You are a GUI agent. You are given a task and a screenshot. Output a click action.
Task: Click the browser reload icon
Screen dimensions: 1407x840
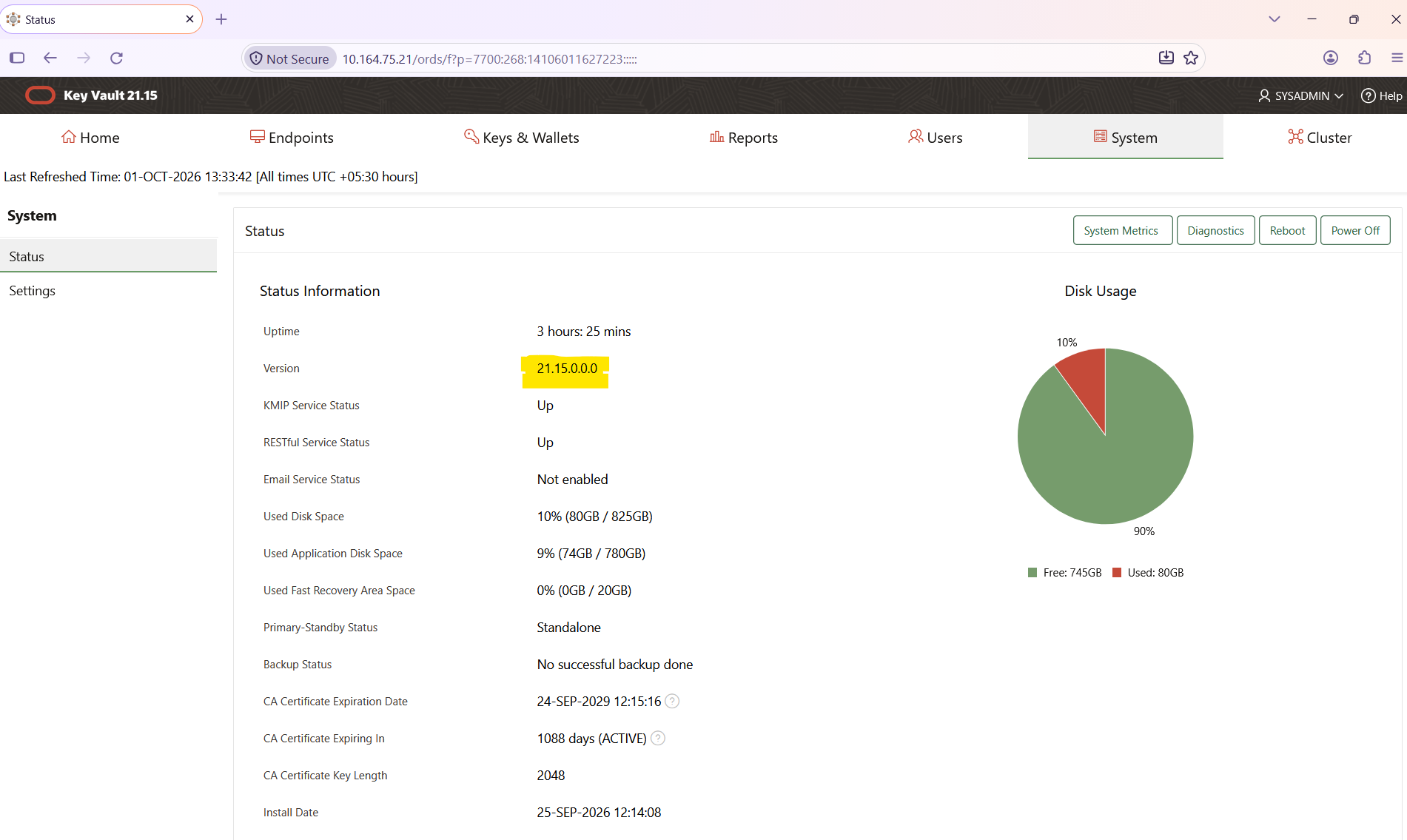pyautogui.click(x=116, y=58)
